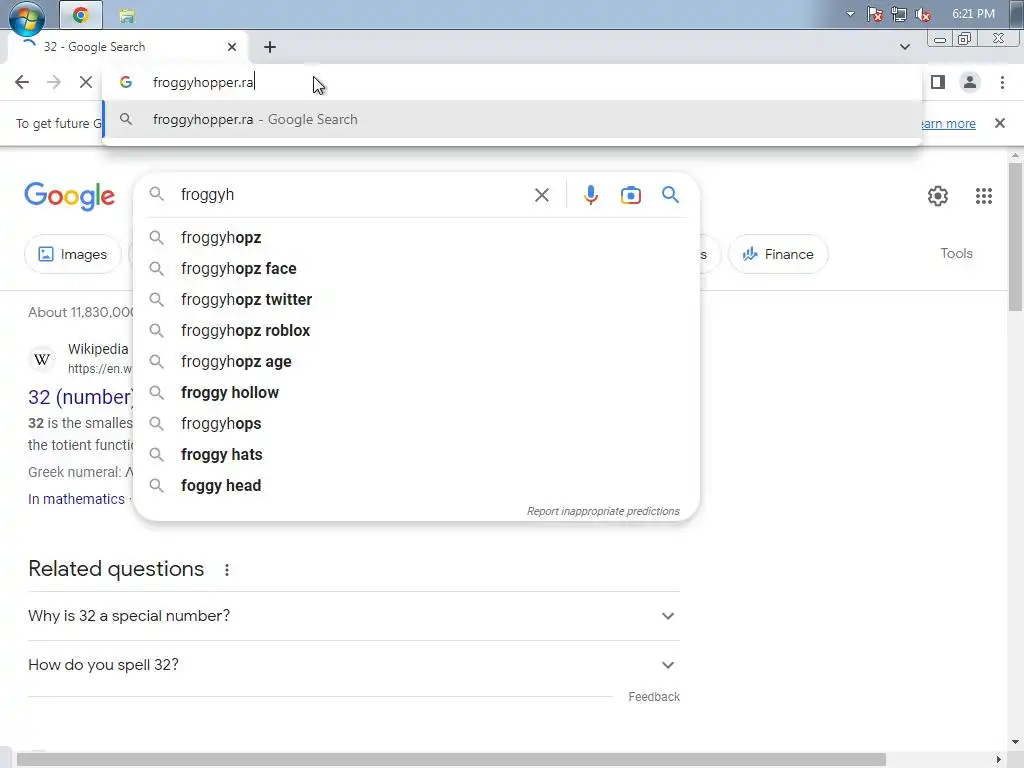The height and width of the screenshot is (768, 1024).
Task: Choose the 'froggyhopz twitter' suggestion
Action: coord(417,300)
